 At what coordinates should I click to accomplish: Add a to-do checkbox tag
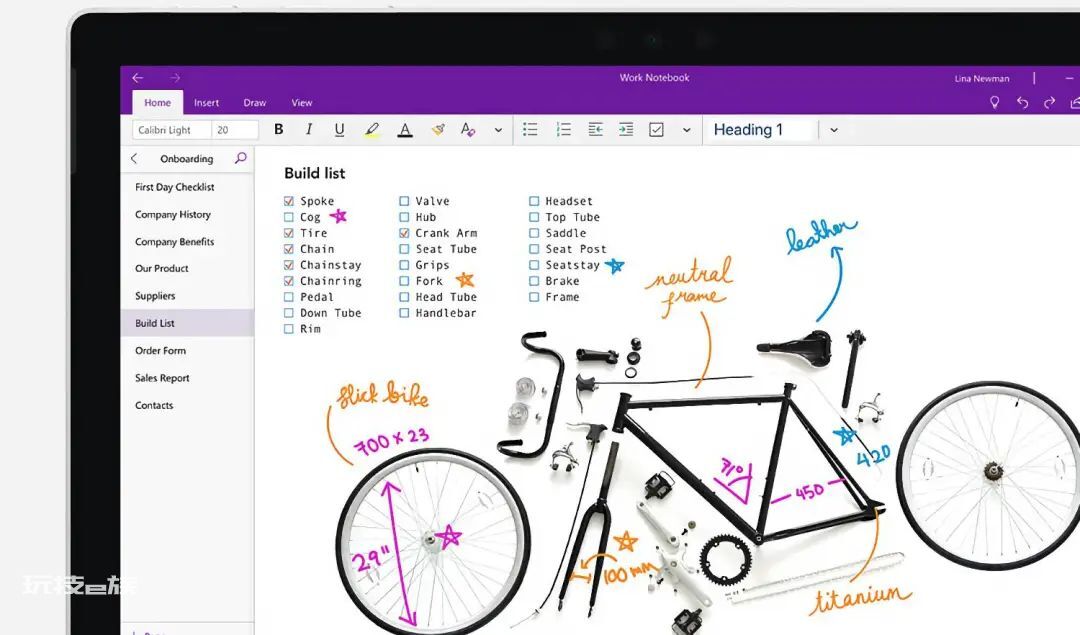656,129
